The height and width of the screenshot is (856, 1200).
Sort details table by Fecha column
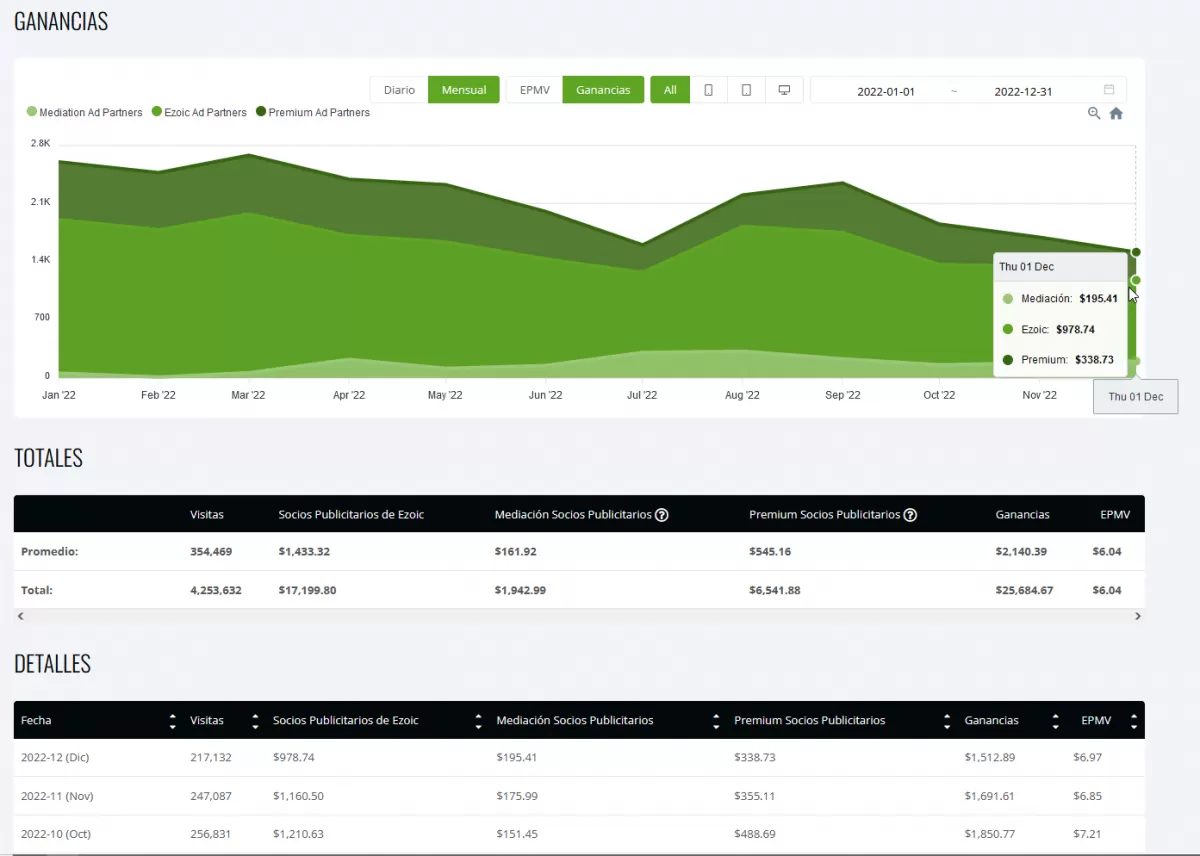click(x=172, y=721)
